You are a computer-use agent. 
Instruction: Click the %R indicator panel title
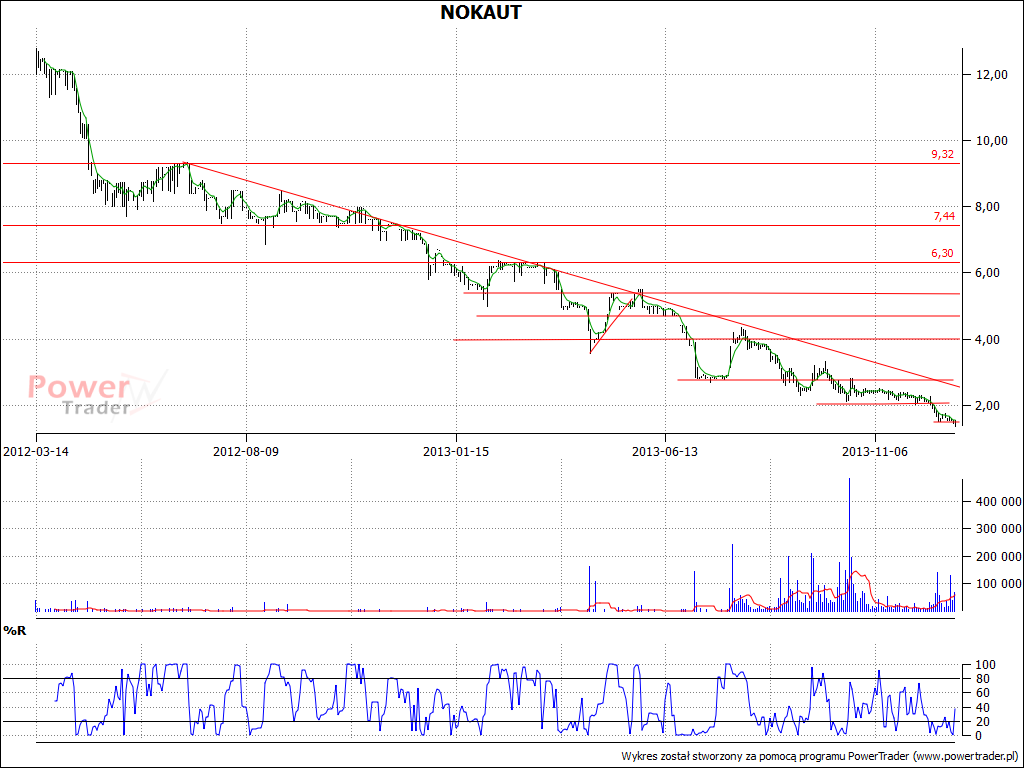point(15,630)
